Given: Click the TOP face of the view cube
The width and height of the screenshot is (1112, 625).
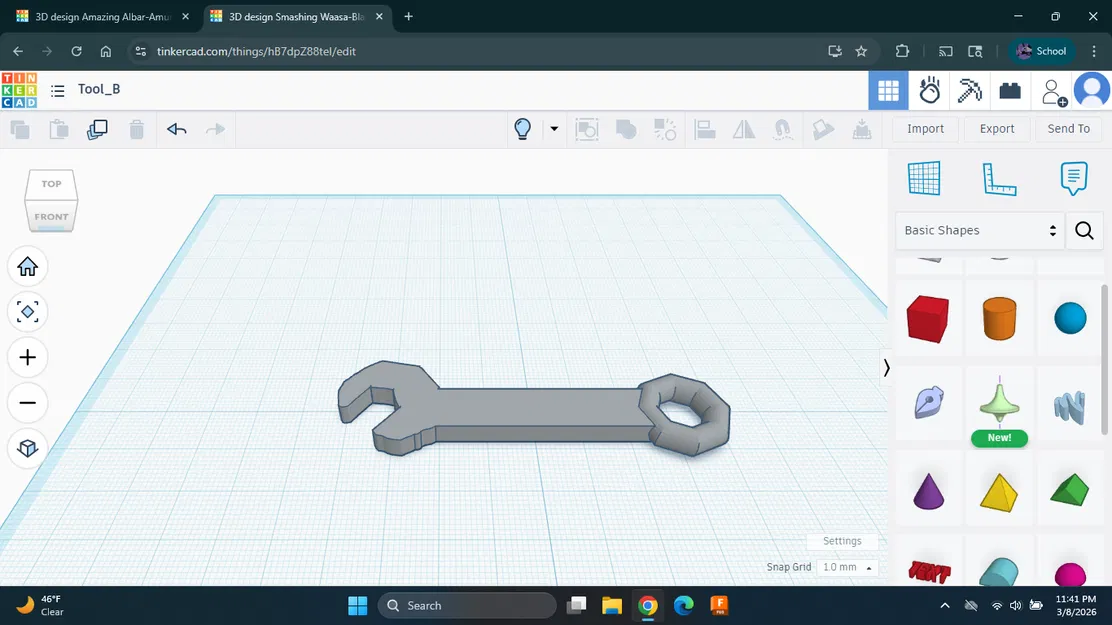Looking at the screenshot, I should pyautogui.click(x=50, y=183).
